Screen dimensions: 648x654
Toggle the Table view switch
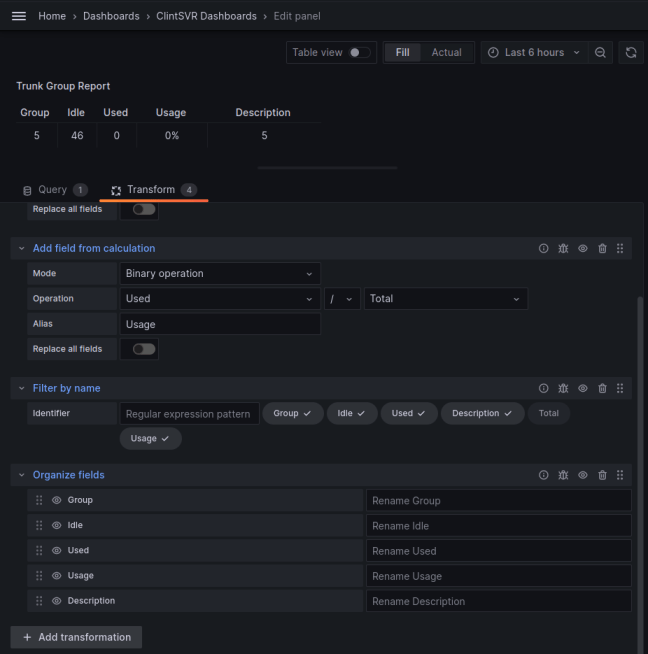[358, 53]
